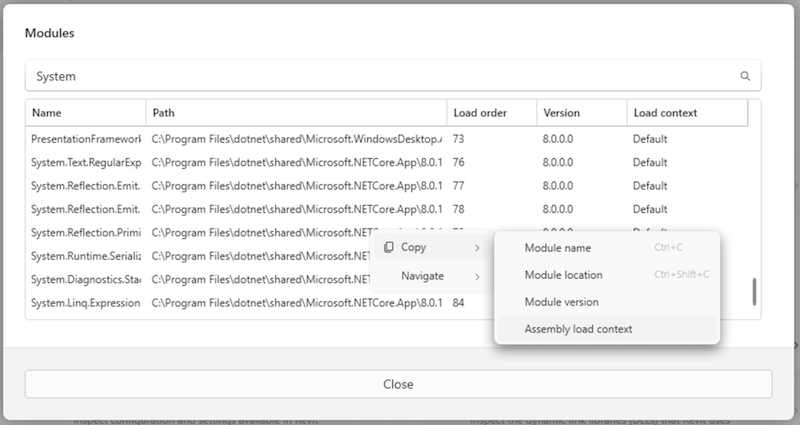Click Assembly load context option
The height and width of the screenshot is (425, 800).
[578, 329]
